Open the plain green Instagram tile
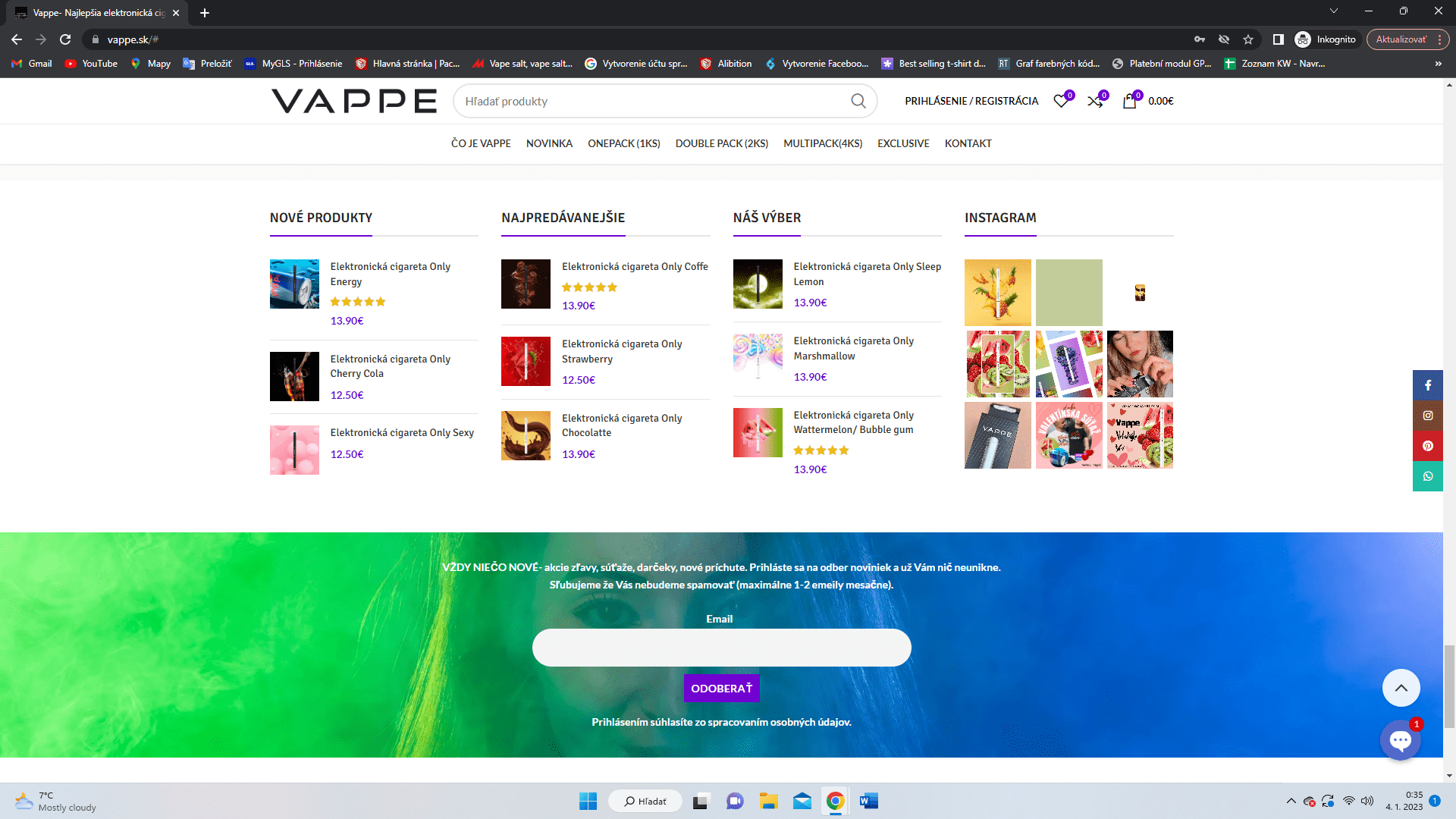1456x819 pixels. click(x=1068, y=293)
